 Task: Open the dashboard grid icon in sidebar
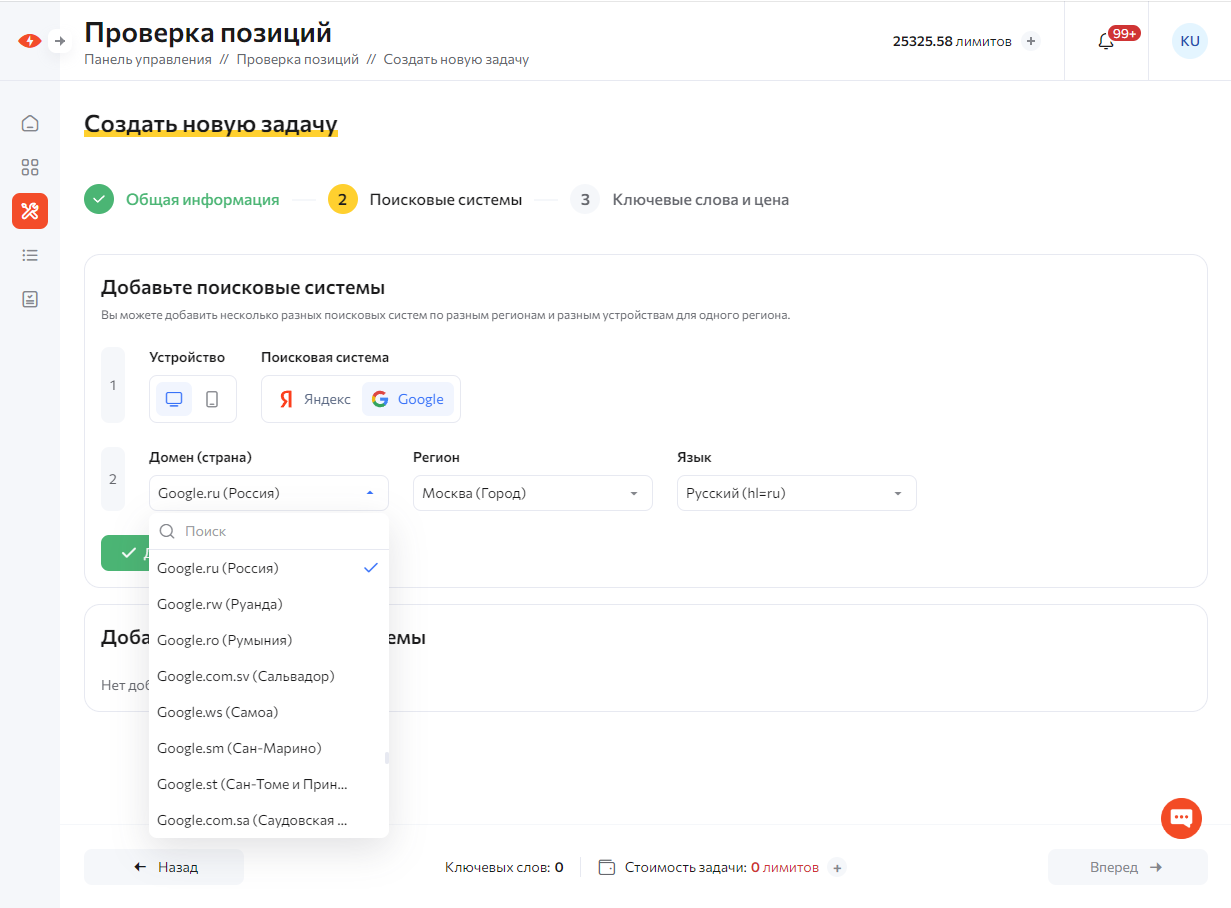click(30, 167)
